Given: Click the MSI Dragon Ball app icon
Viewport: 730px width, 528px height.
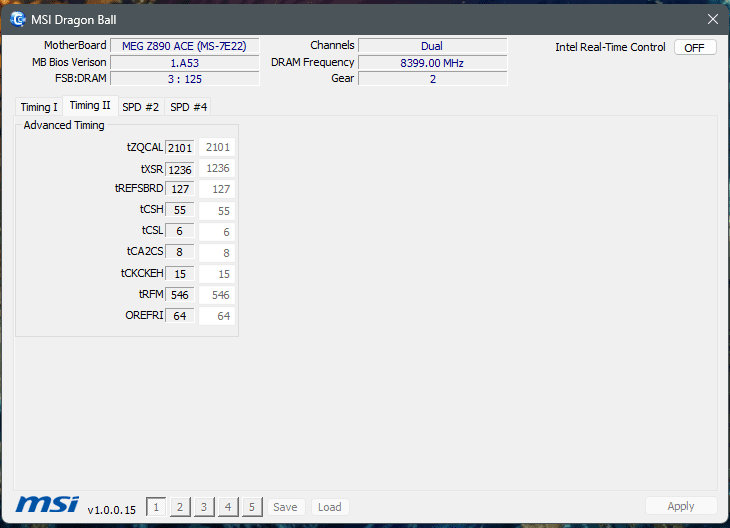Looking at the screenshot, I should pyautogui.click(x=17, y=20).
